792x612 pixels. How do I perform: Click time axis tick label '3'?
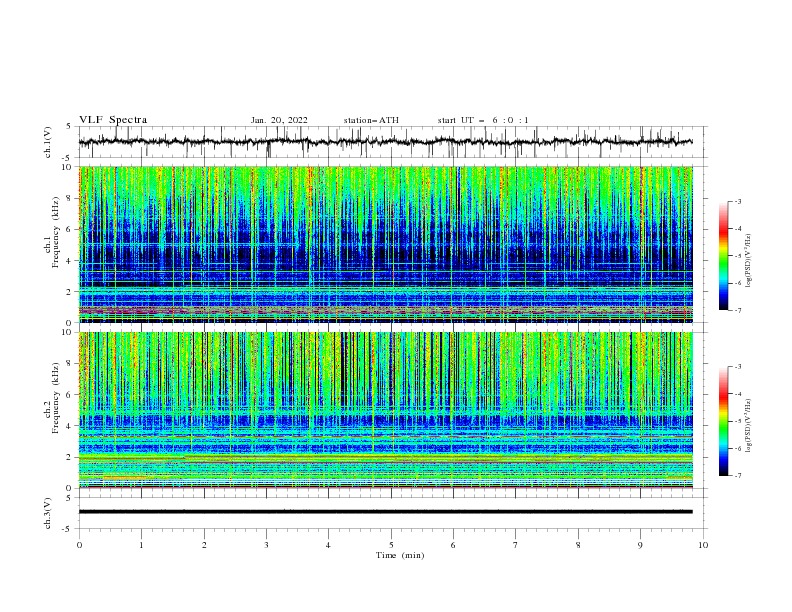tap(266, 545)
